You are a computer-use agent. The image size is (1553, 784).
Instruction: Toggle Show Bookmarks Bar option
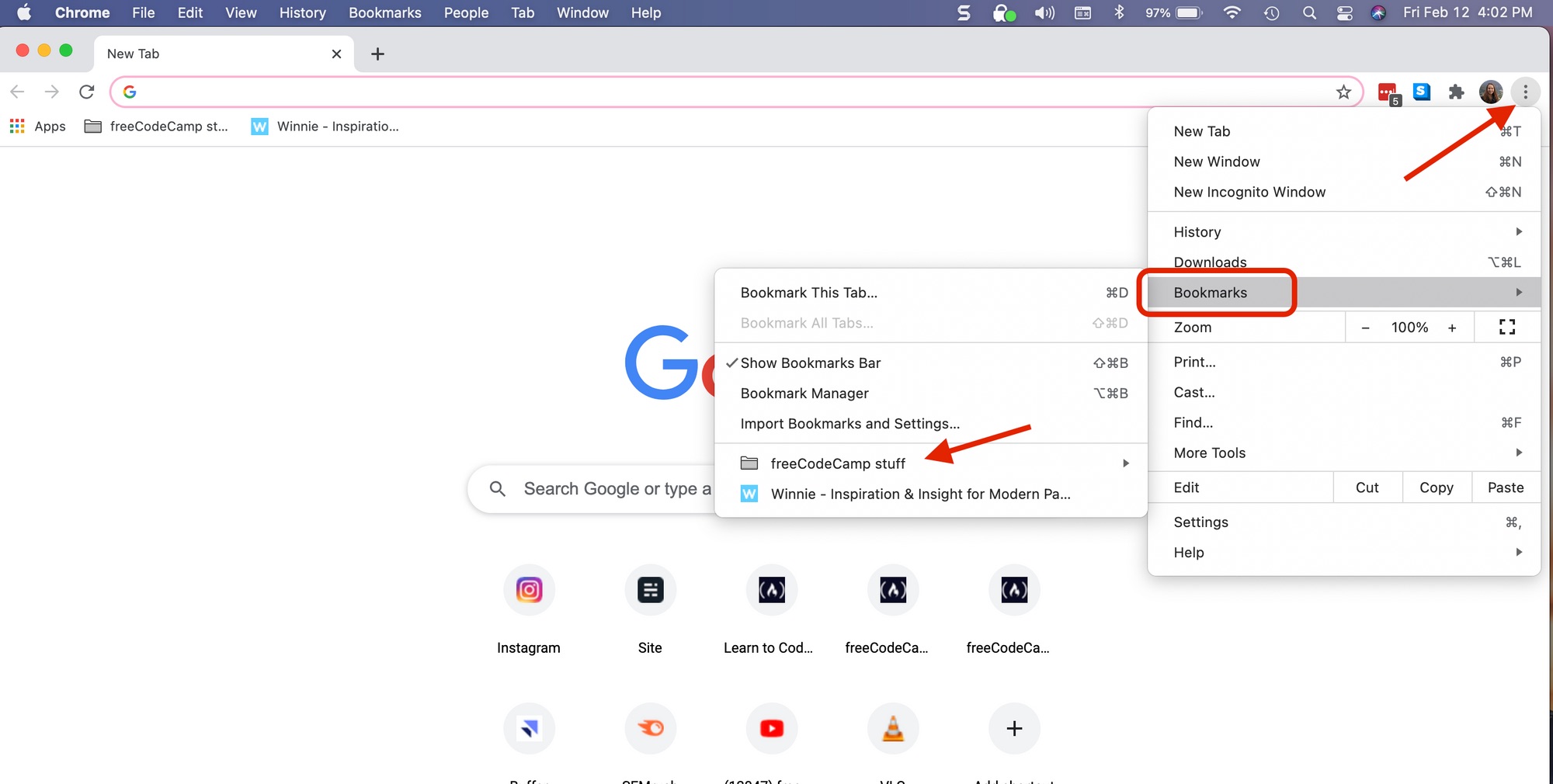click(811, 363)
